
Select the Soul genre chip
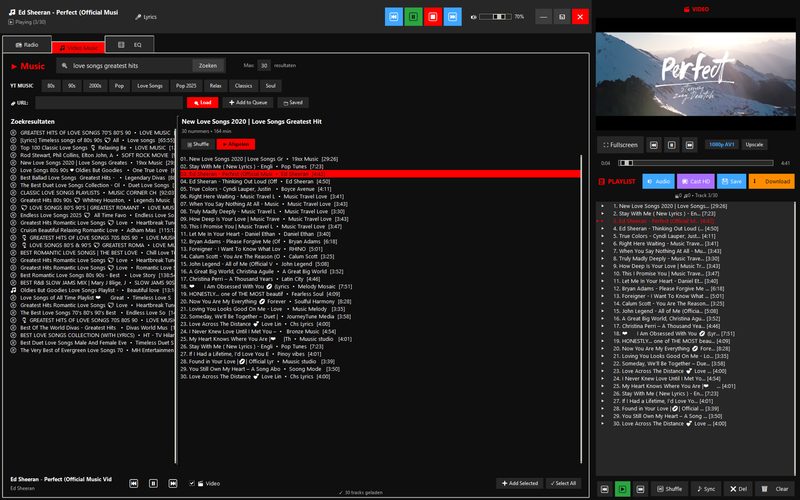tap(270, 86)
